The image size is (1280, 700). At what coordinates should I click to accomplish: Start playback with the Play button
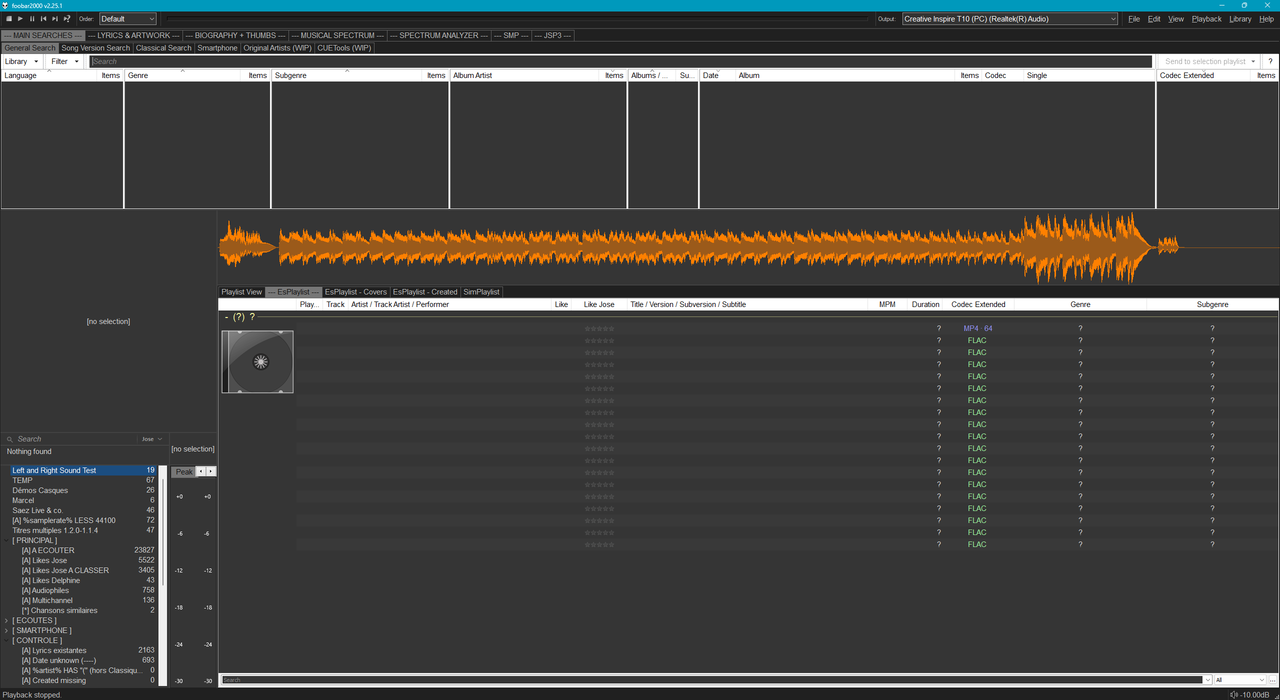tap(20, 19)
